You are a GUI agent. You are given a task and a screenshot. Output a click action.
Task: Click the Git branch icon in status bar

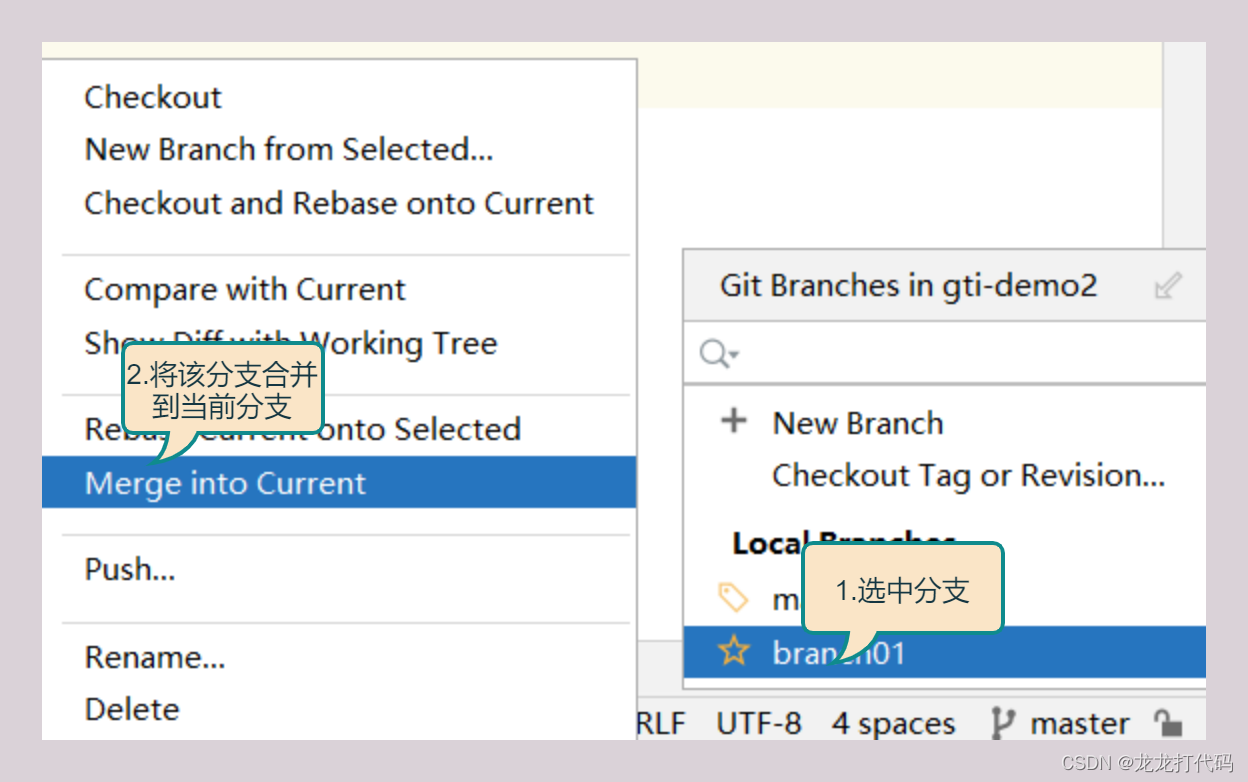tap(1003, 723)
